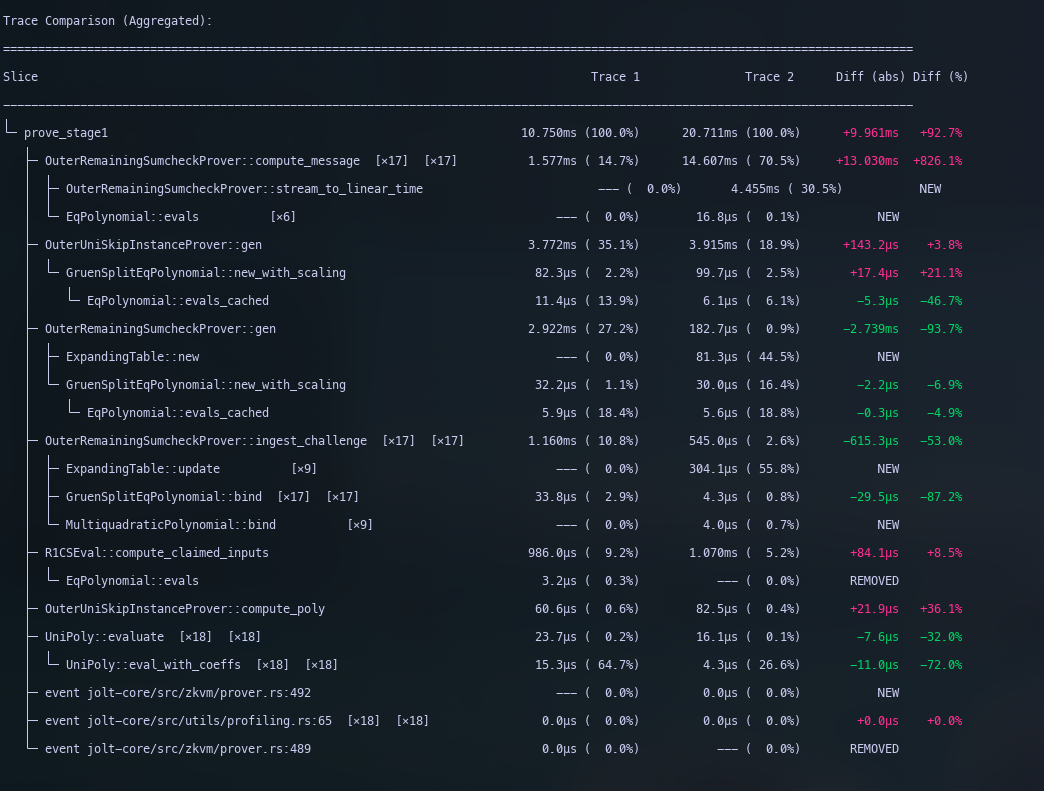Click the Trace 1 column header
This screenshot has height=791, width=1044.
tap(615, 77)
